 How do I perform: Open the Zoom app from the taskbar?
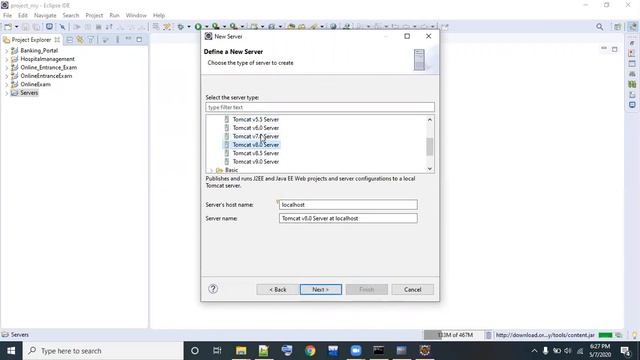pos(356,351)
